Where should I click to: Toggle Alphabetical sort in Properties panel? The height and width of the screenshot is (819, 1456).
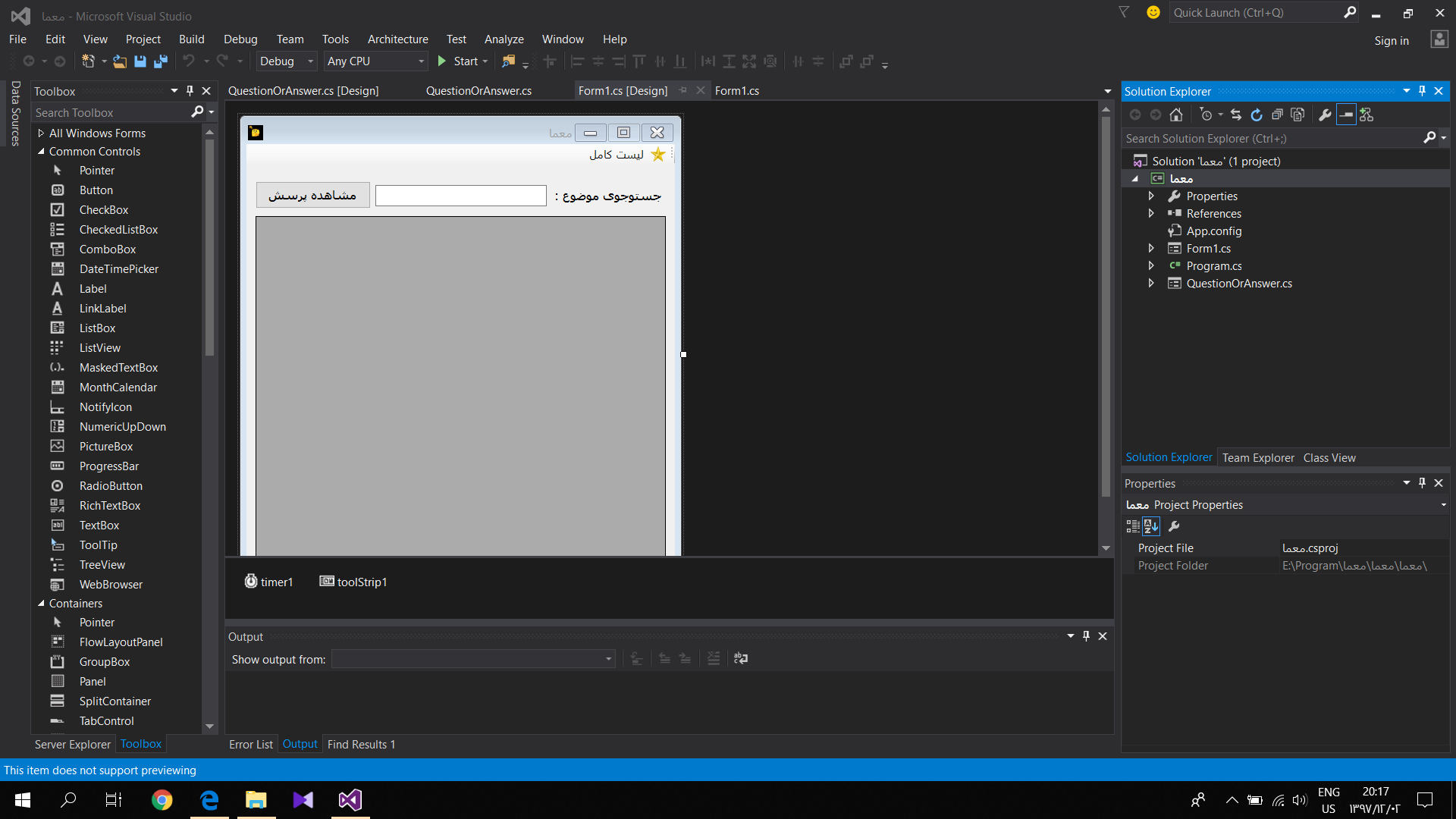(1151, 526)
